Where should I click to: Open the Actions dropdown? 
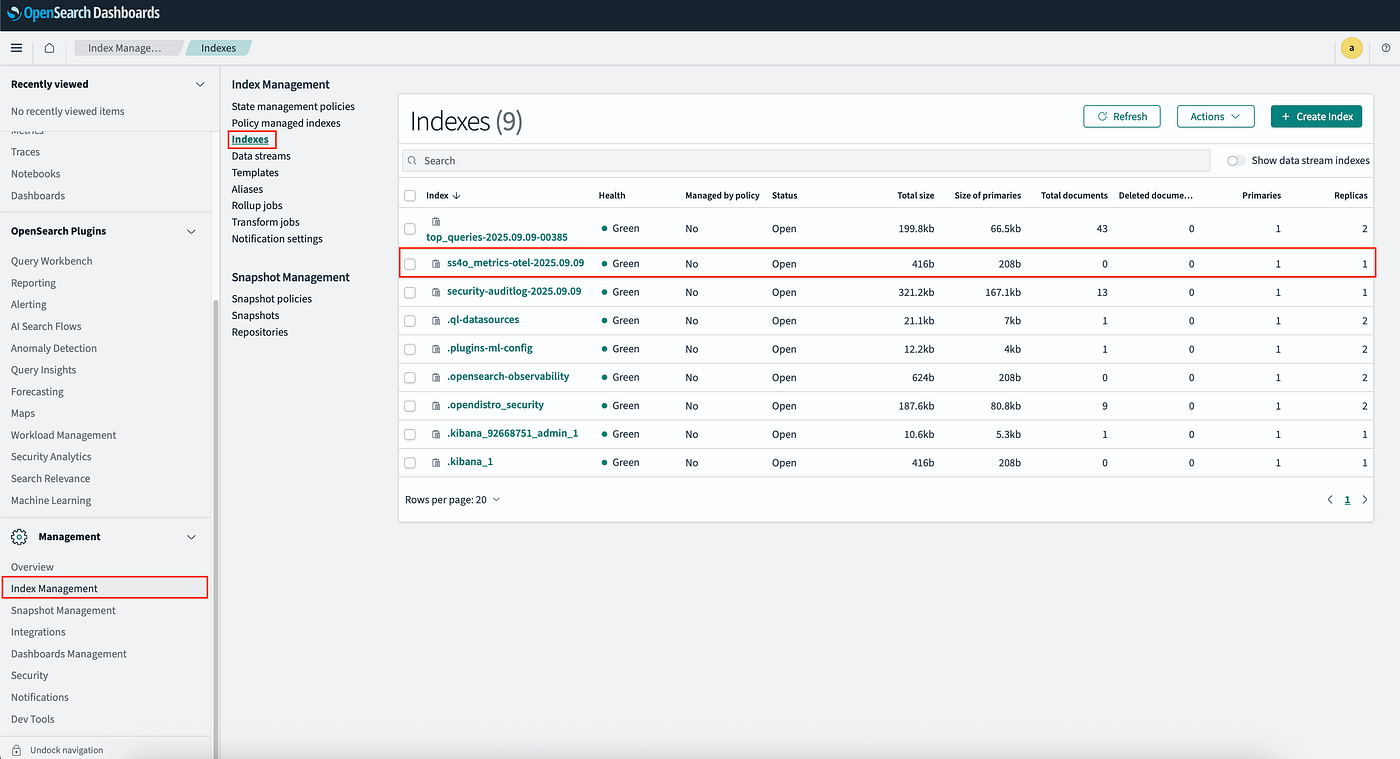pos(1215,116)
